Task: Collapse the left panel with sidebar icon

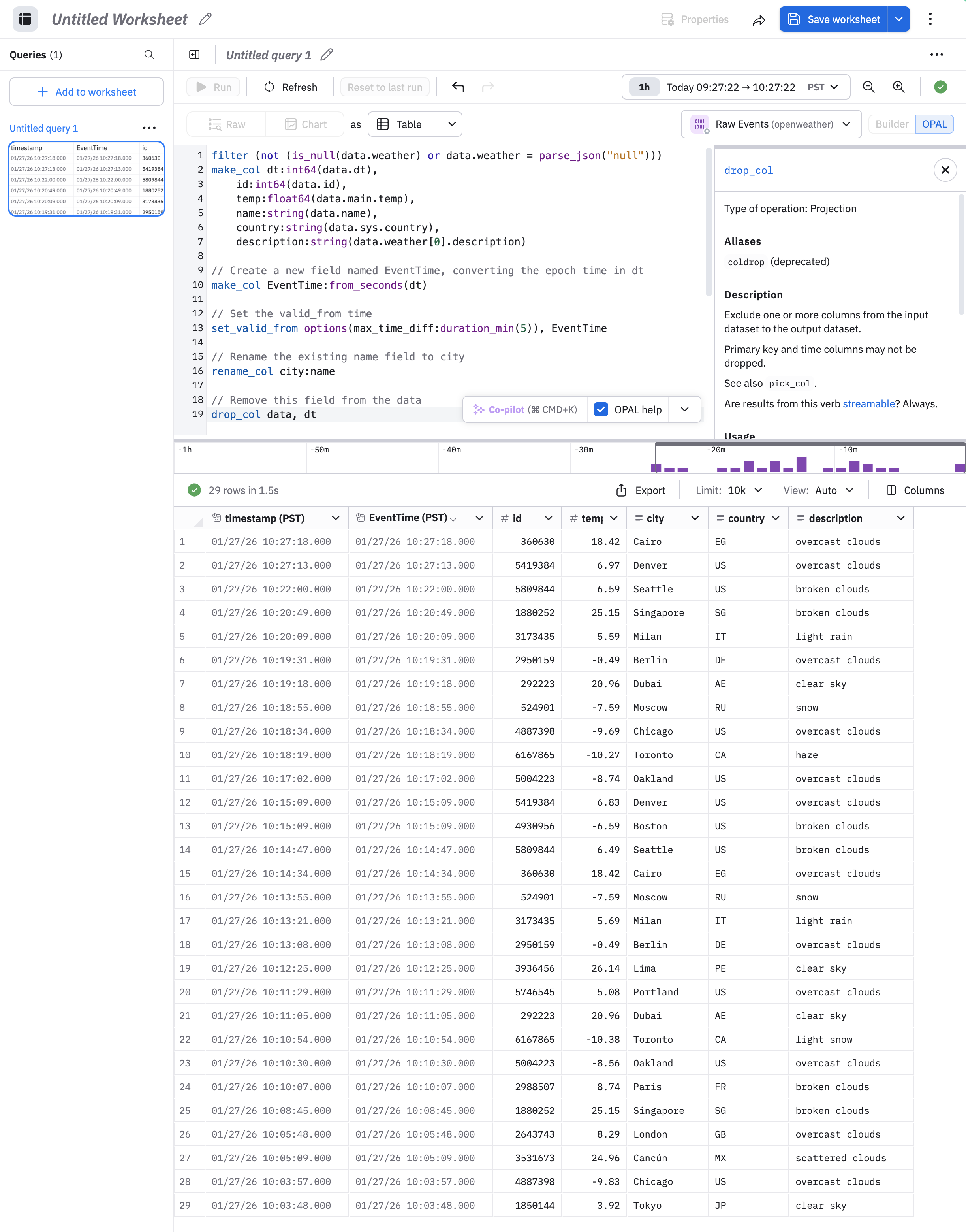Action: pos(194,55)
